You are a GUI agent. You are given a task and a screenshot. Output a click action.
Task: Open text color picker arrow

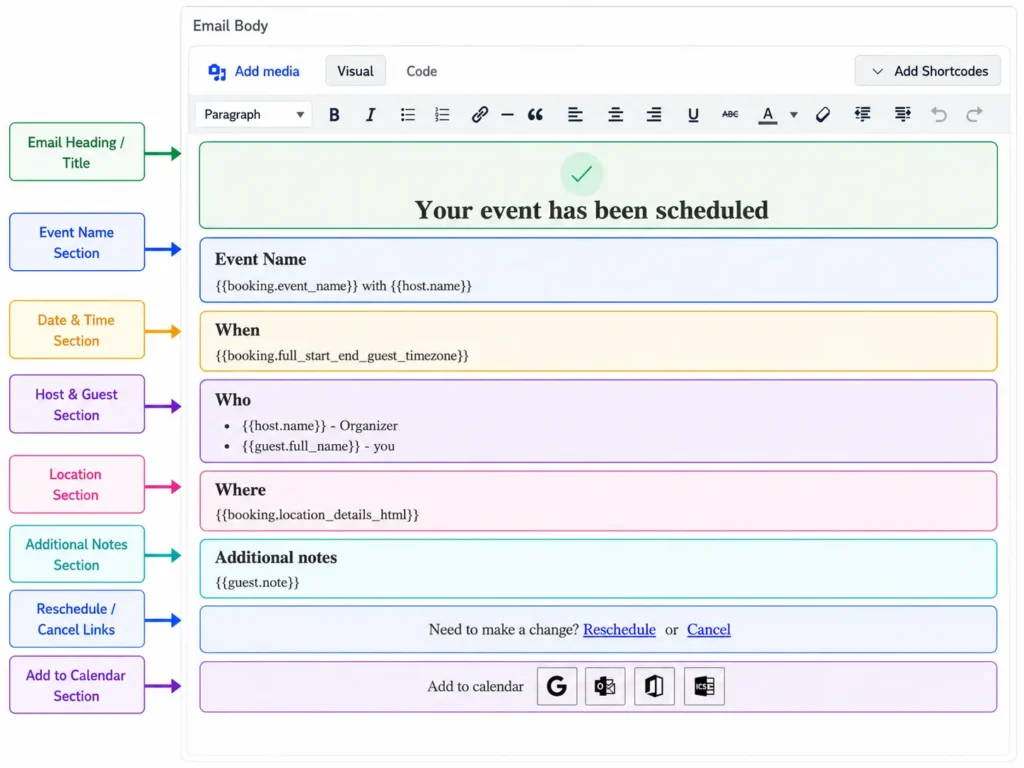(793, 115)
